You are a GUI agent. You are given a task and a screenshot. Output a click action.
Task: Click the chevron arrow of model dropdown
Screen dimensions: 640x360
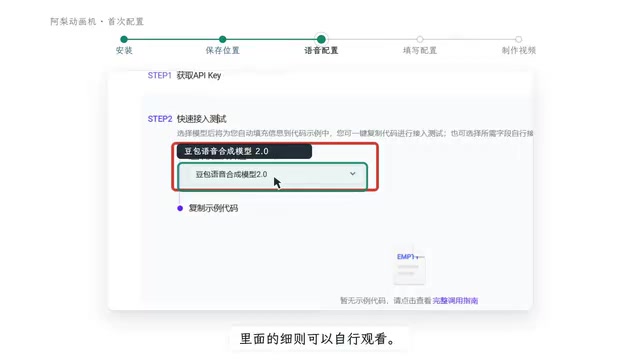(x=353, y=174)
